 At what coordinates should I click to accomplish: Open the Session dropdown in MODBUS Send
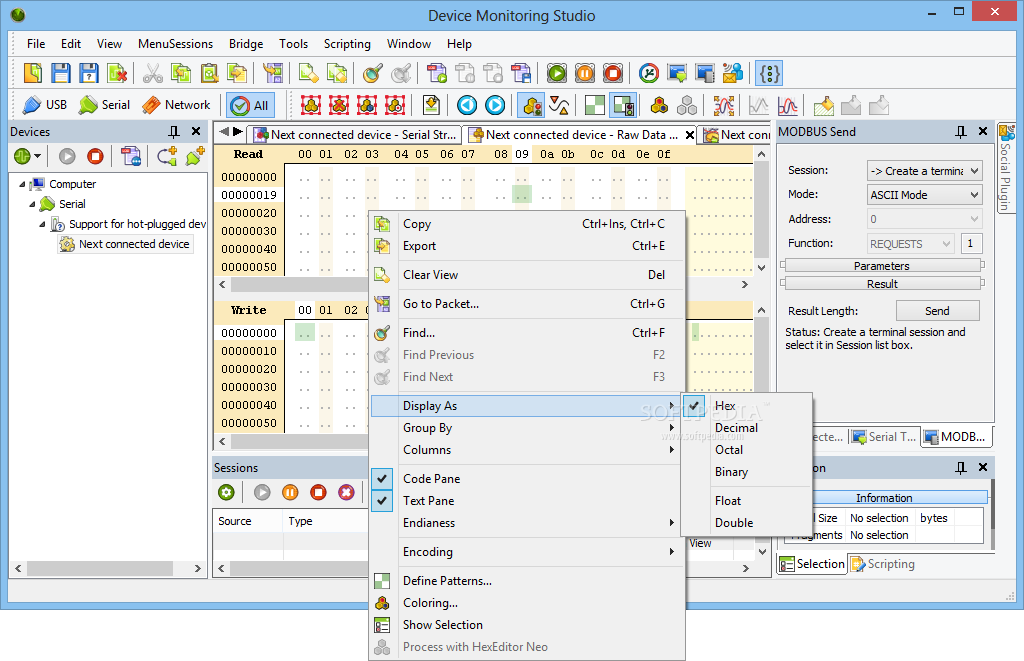[x=924, y=170]
